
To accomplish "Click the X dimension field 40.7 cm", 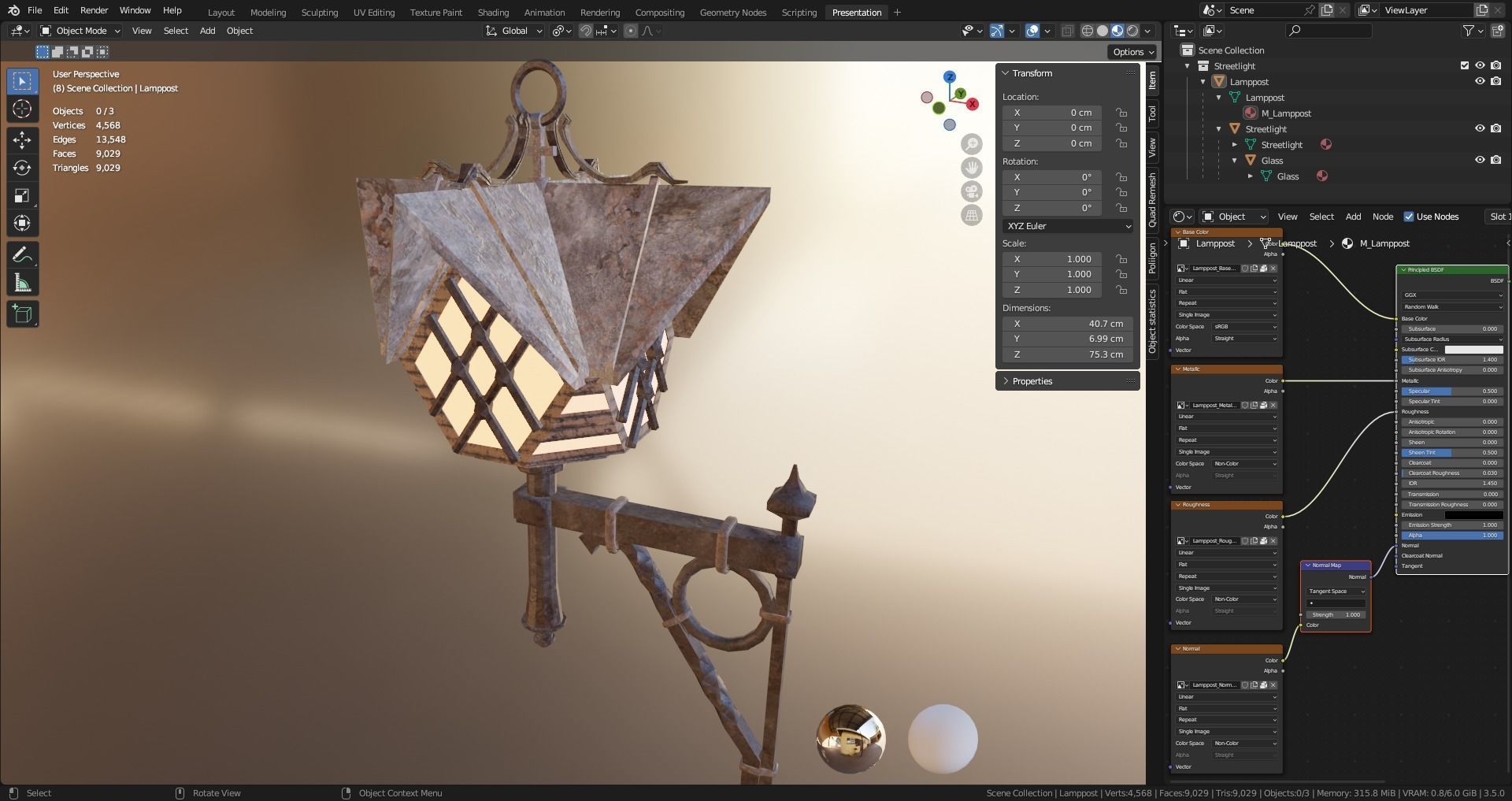I will [1067, 324].
